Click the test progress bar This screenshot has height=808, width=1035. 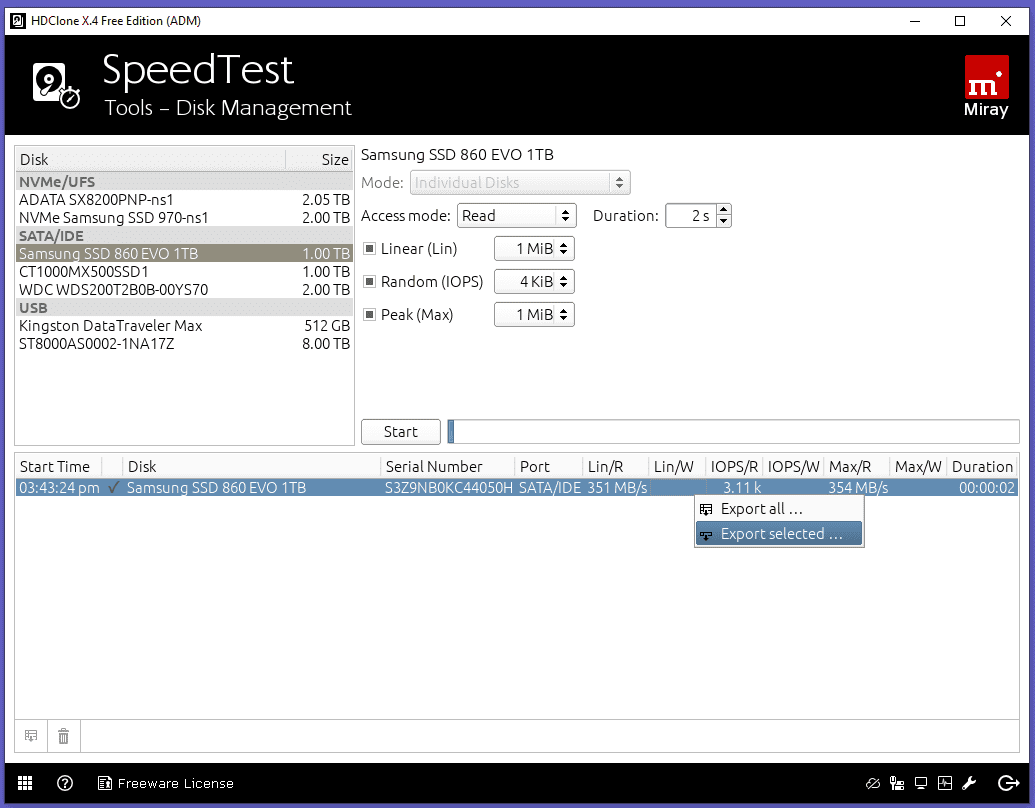tap(733, 432)
